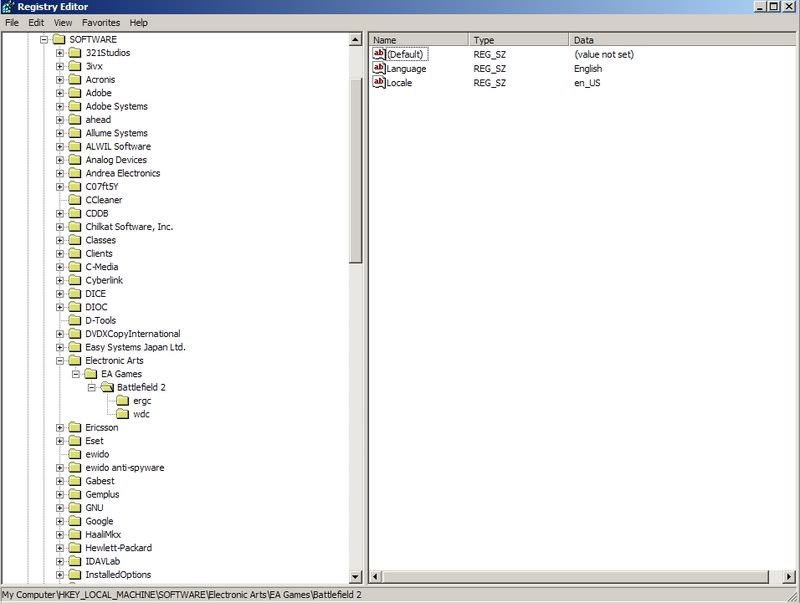Click the D-Tools folder icon

coord(75,320)
